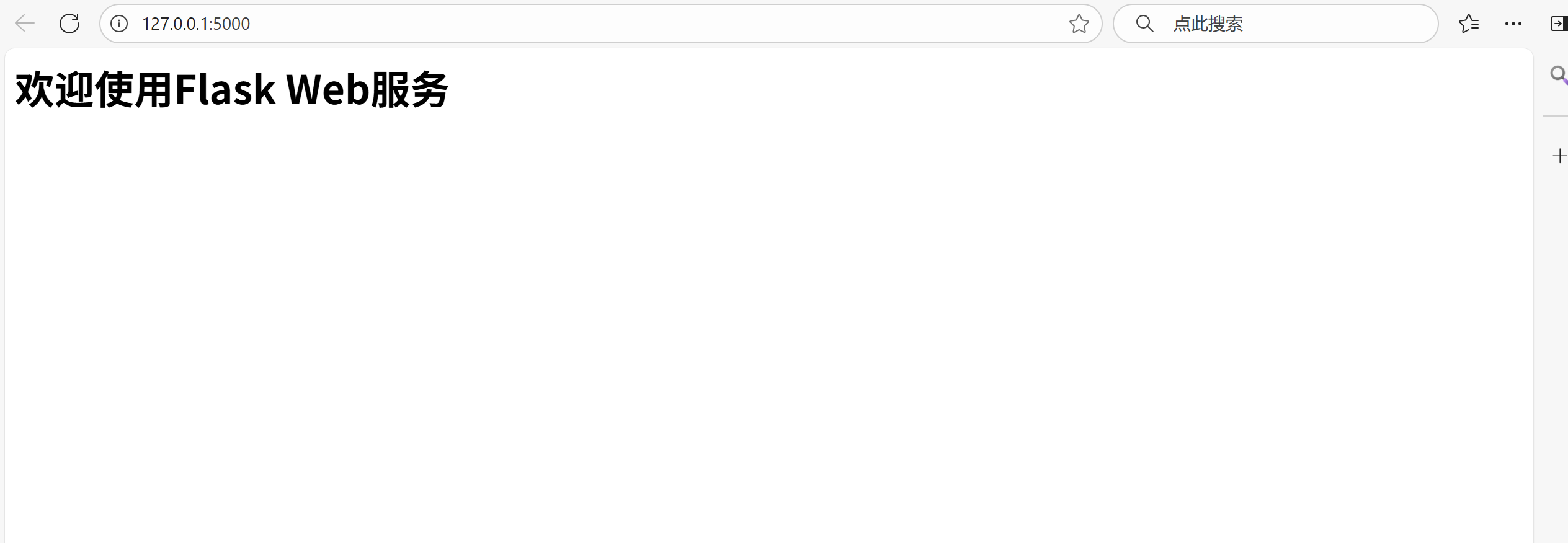Toggle the sidebar panel icon at top right
Image resolution: width=1568 pixels, height=543 pixels.
1559,24
